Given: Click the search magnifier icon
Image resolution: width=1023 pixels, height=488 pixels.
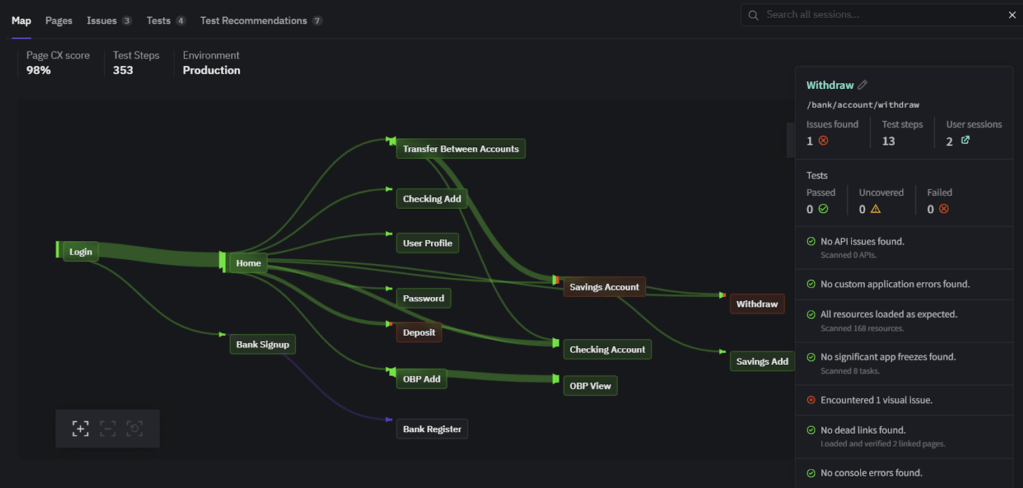Looking at the screenshot, I should 754,15.
